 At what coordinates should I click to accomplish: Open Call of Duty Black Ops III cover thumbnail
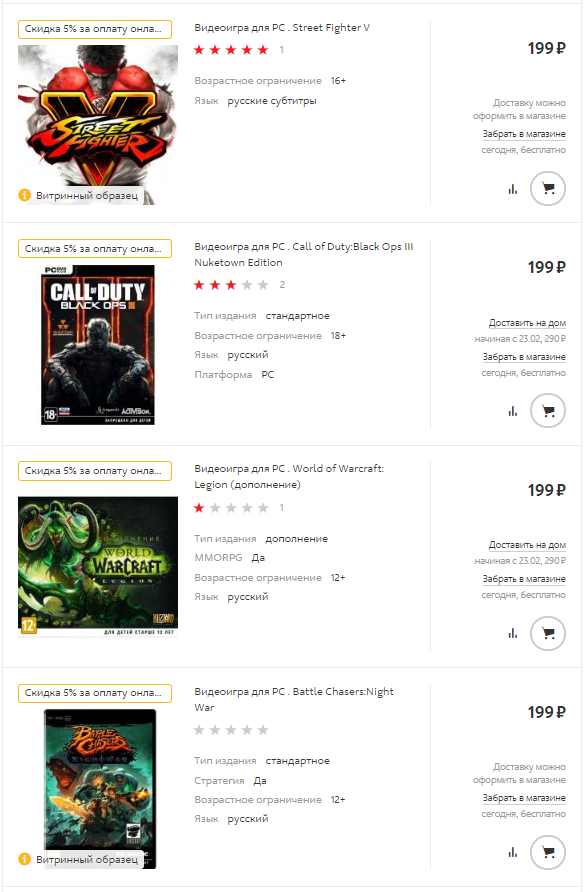[98, 345]
